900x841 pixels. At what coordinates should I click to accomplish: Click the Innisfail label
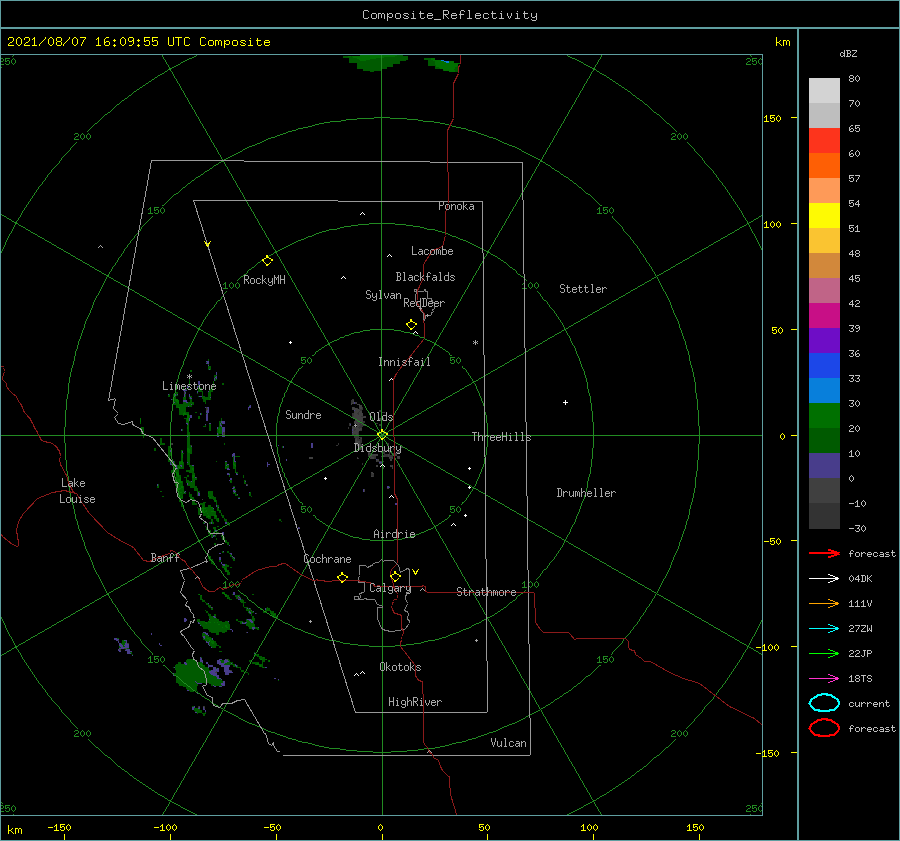tap(404, 362)
